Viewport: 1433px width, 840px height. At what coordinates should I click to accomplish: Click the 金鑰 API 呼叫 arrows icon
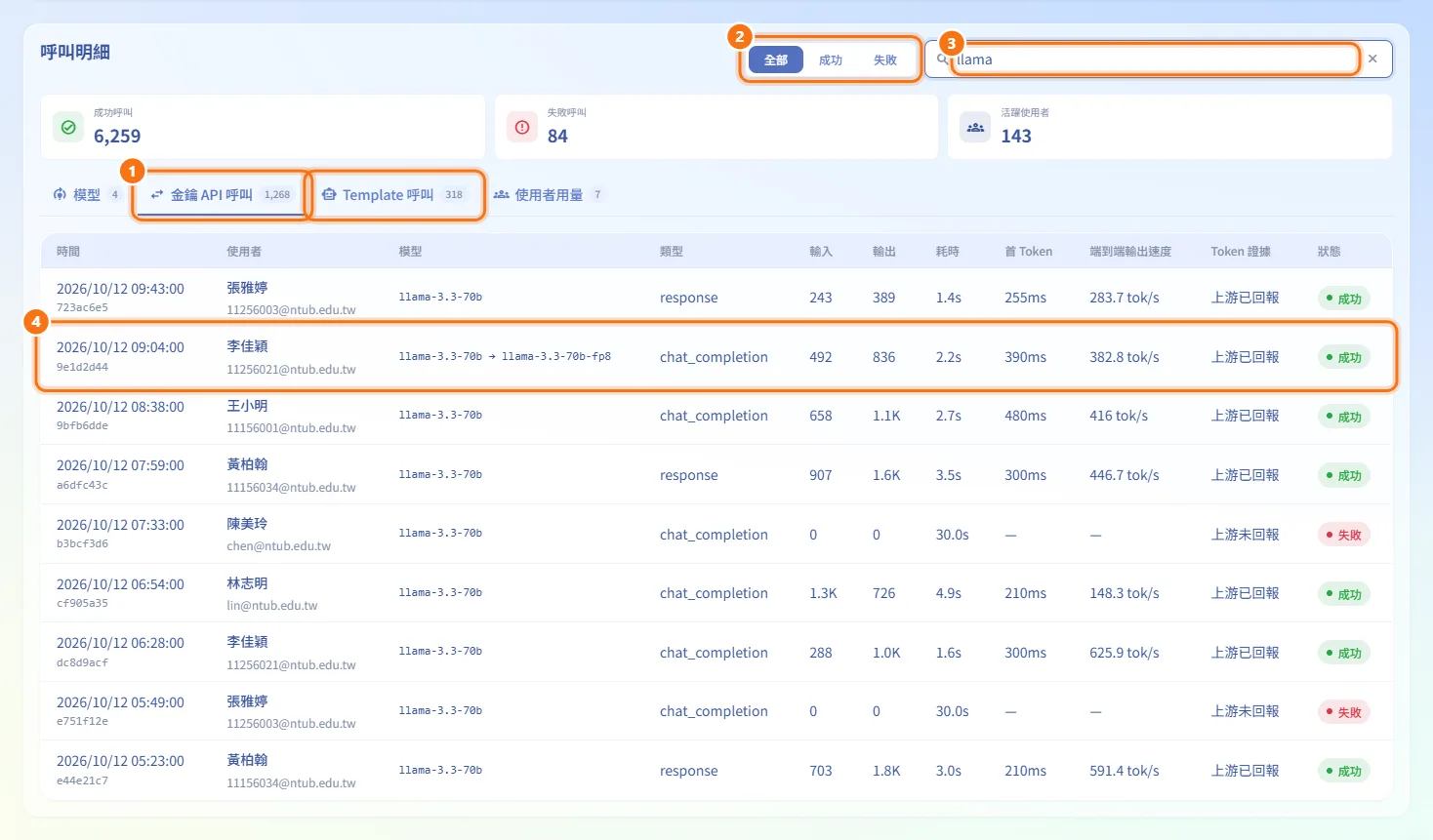(x=157, y=194)
